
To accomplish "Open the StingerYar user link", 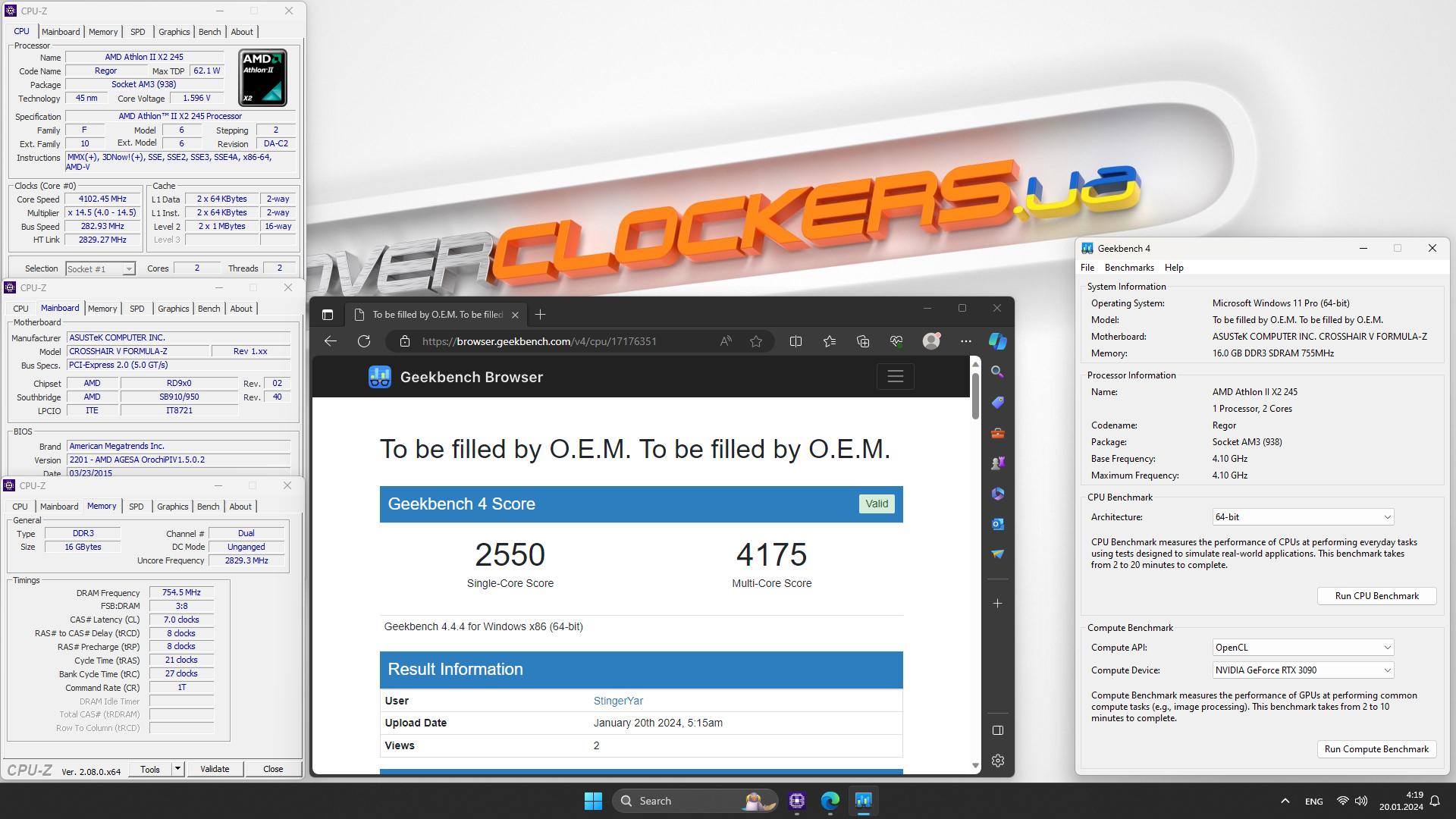I will tap(618, 701).
